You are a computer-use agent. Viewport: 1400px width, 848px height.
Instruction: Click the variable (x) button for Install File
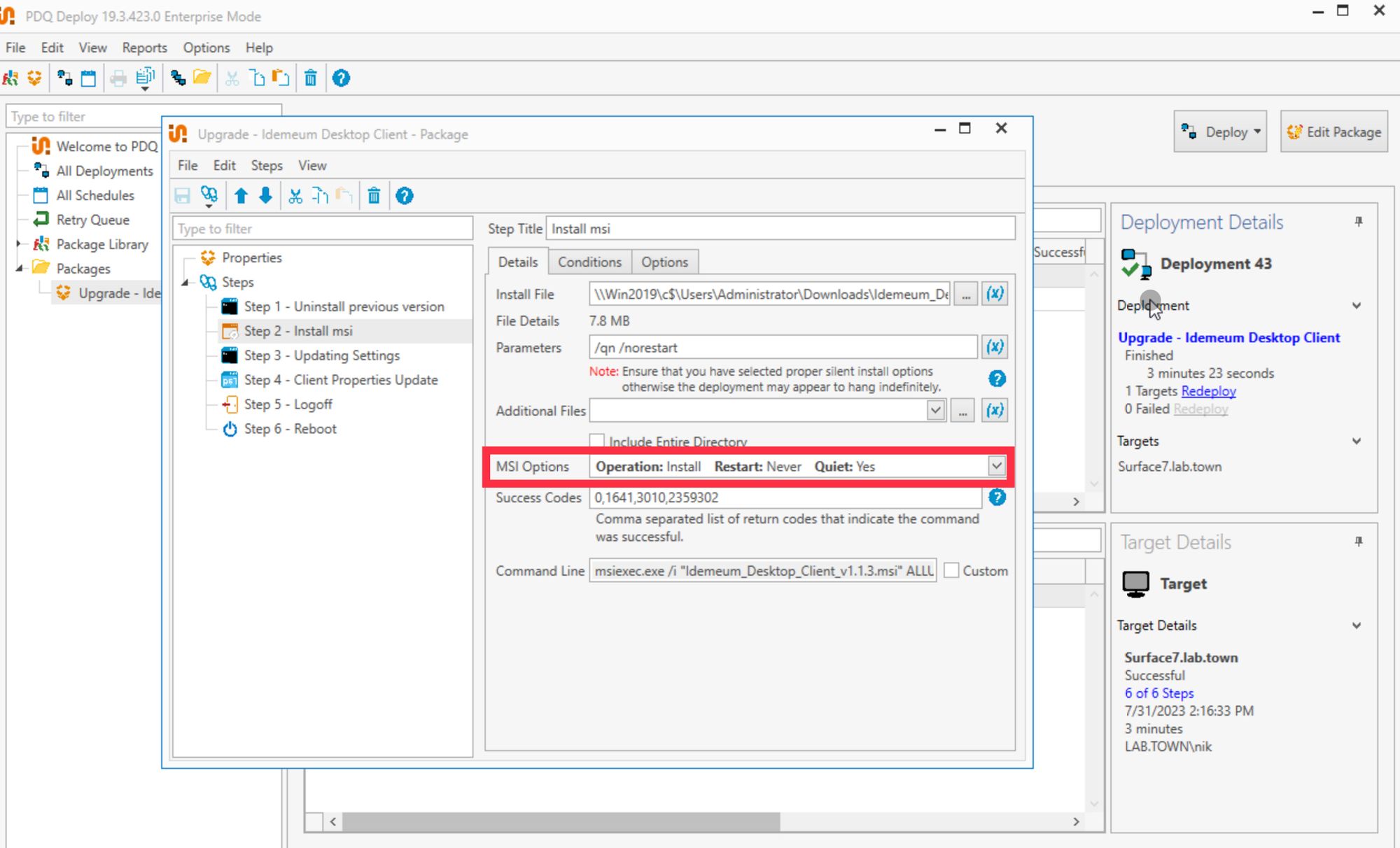pyautogui.click(x=995, y=294)
